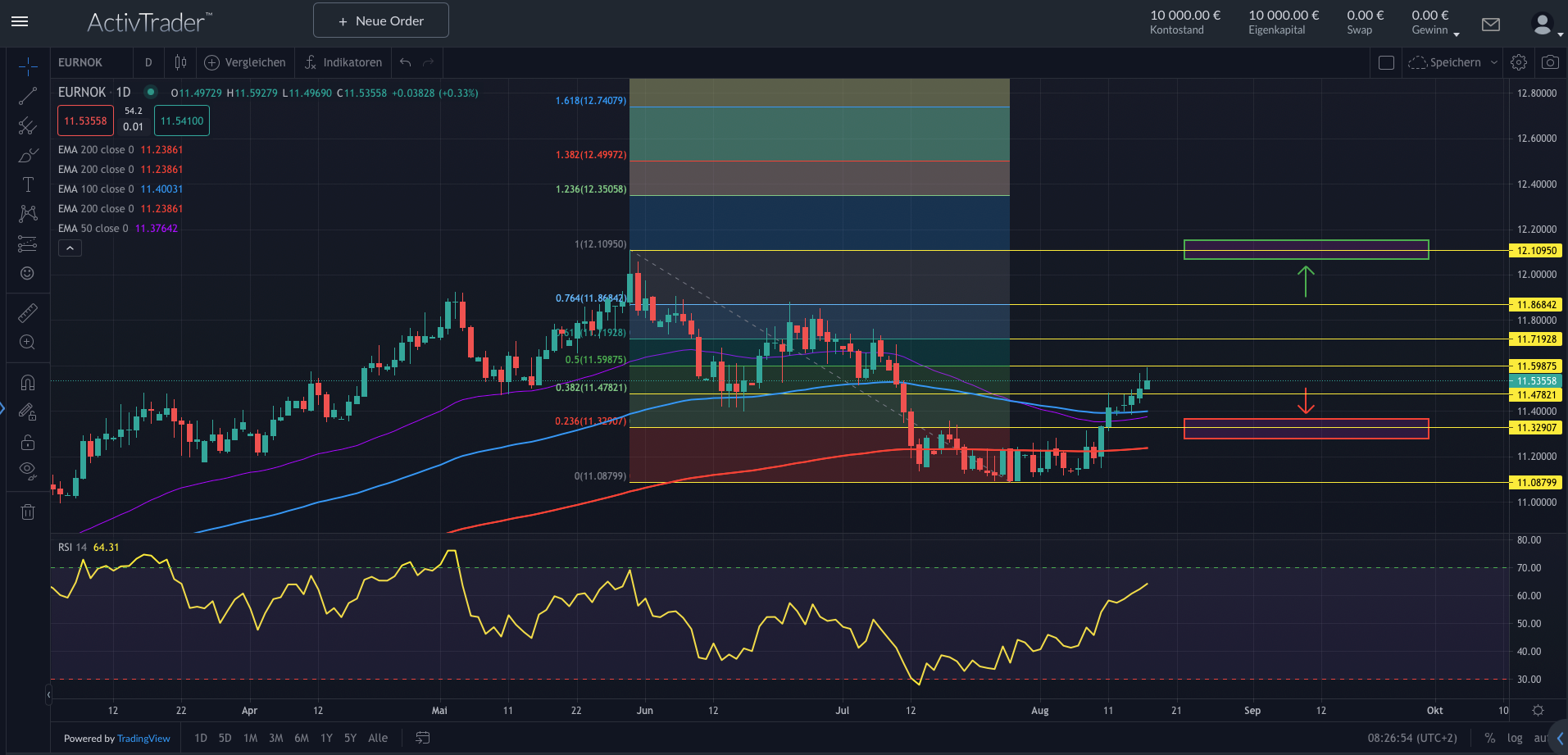Collapse the indicator legend with the chevron
Screen dimensions: 1568x755
[70, 248]
